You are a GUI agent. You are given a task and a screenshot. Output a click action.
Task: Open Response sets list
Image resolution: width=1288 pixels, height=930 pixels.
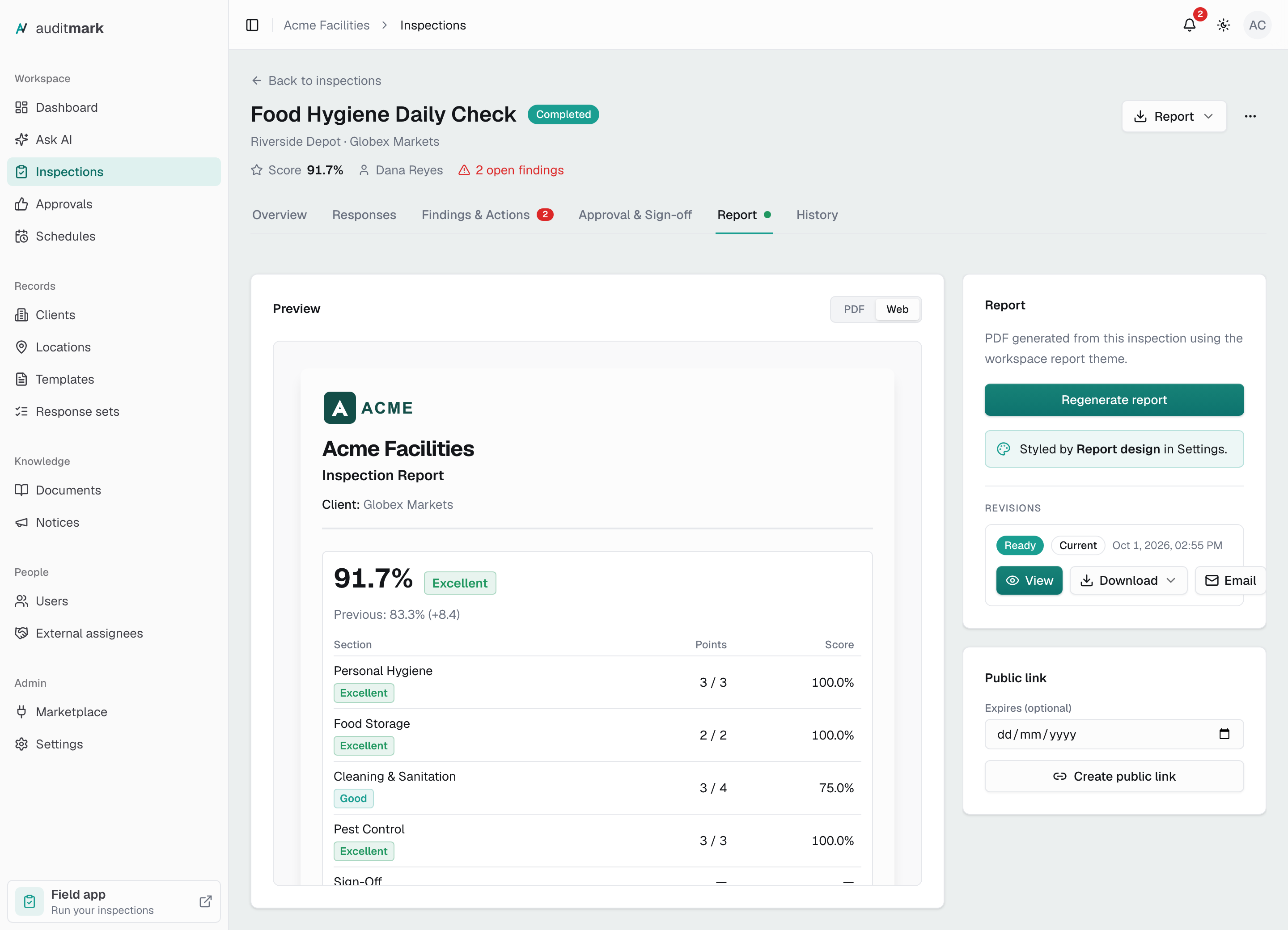click(114, 411)
